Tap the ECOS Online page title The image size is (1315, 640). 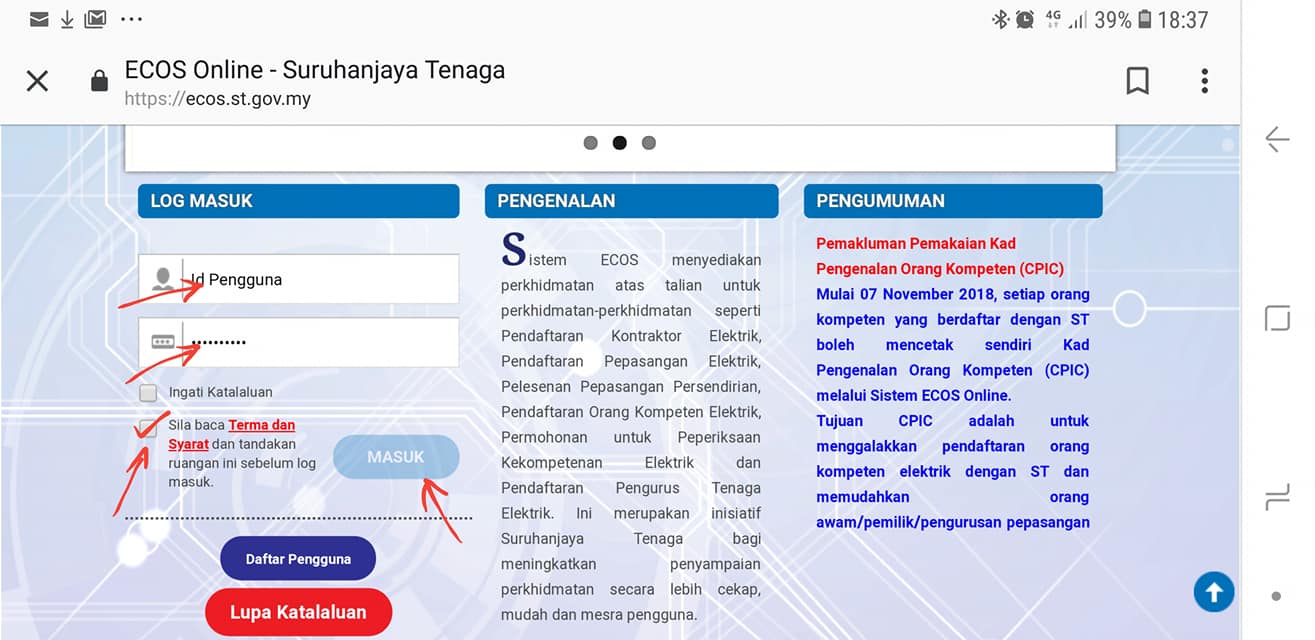pyautogui.click(x=315, y=70)
